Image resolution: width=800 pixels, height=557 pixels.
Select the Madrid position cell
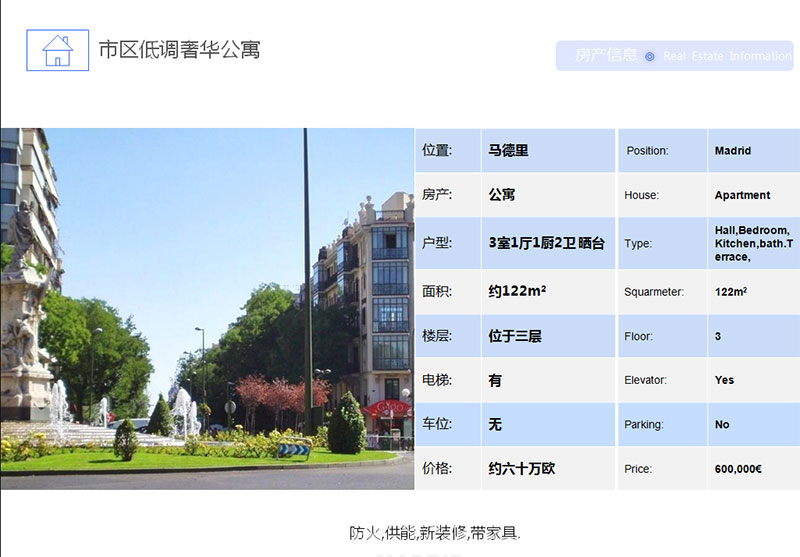(x=733, y=151)
